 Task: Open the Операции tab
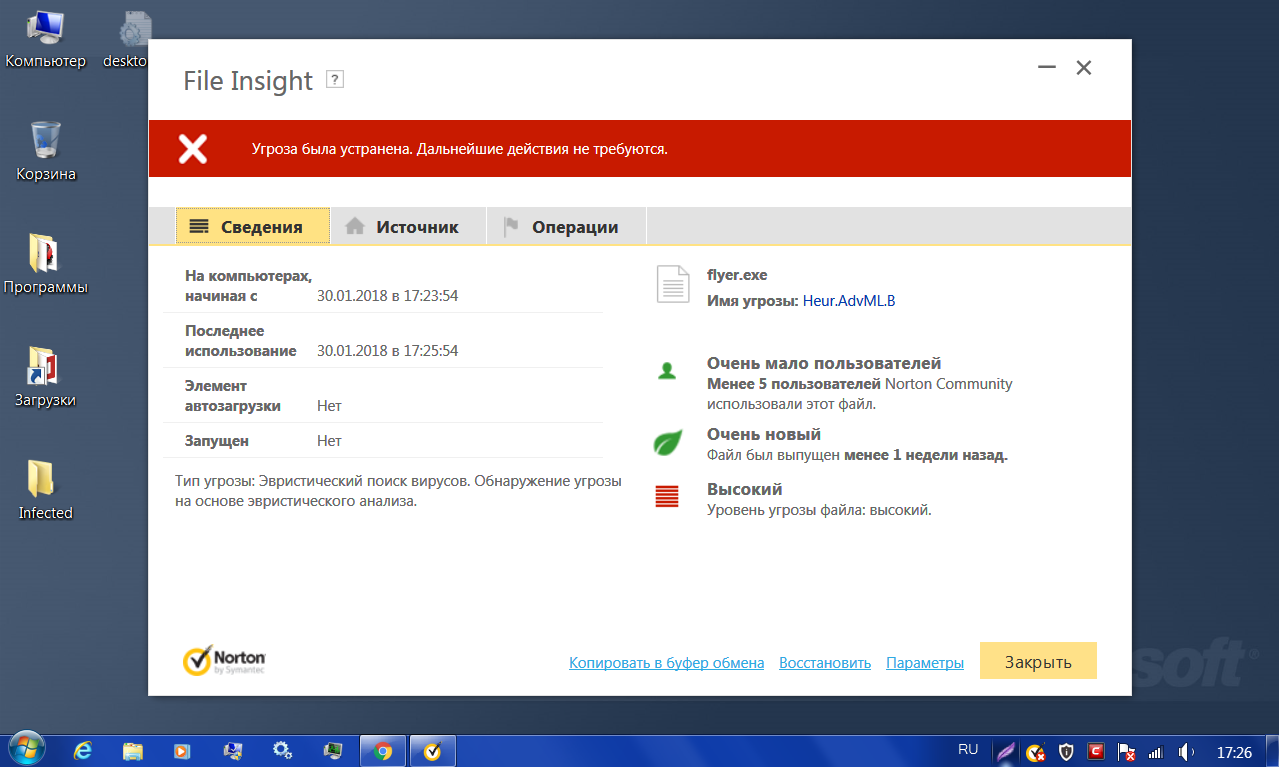point(567,227)
